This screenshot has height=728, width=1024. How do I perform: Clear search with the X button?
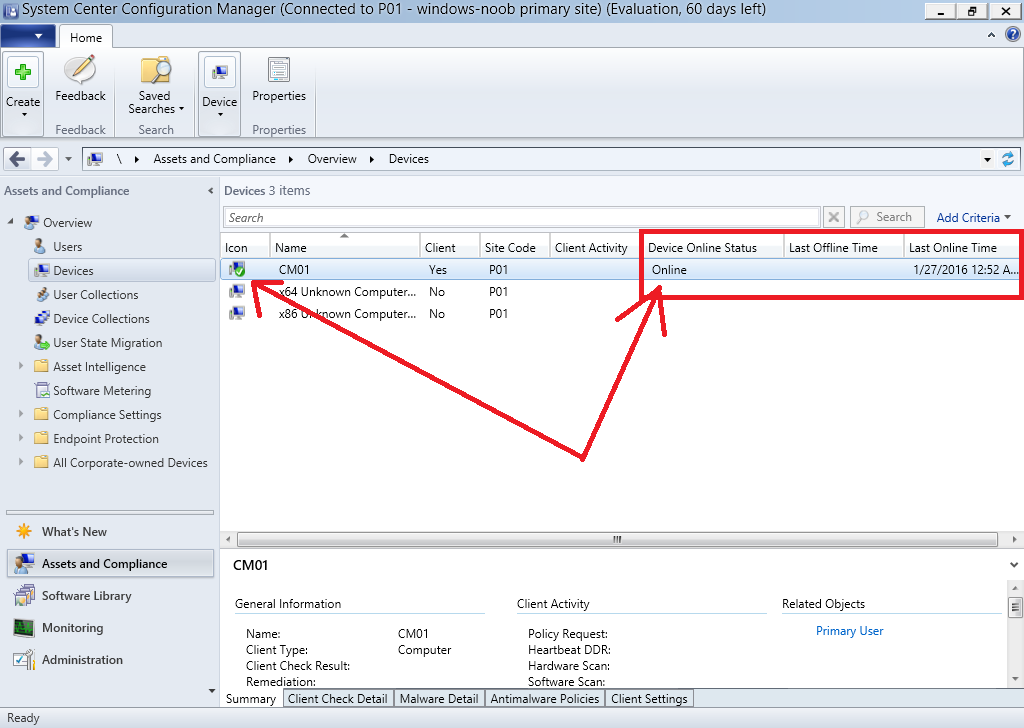[834, 217]
